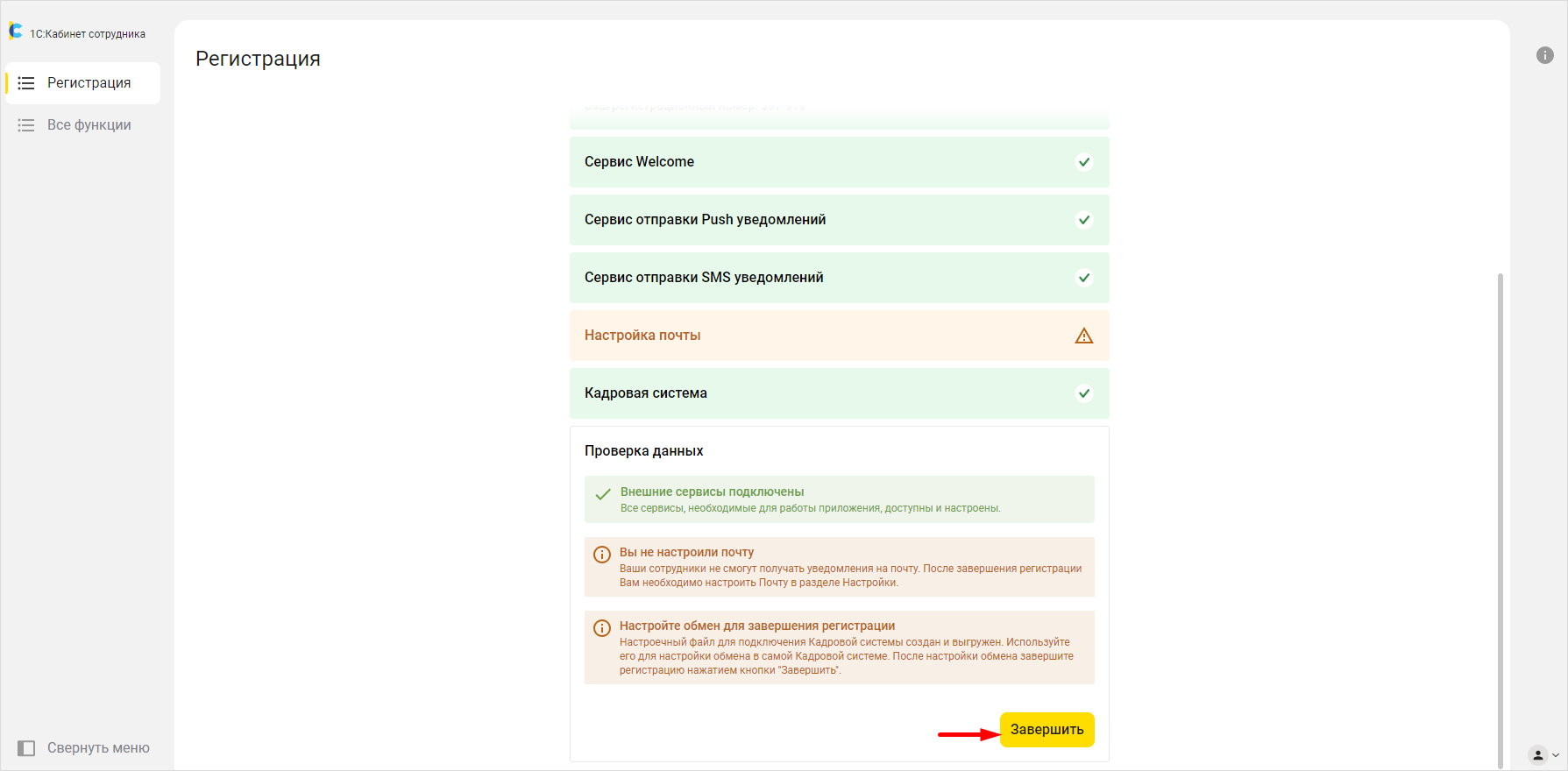Click the Свернуть меню collapse option

tap(83, 748)
